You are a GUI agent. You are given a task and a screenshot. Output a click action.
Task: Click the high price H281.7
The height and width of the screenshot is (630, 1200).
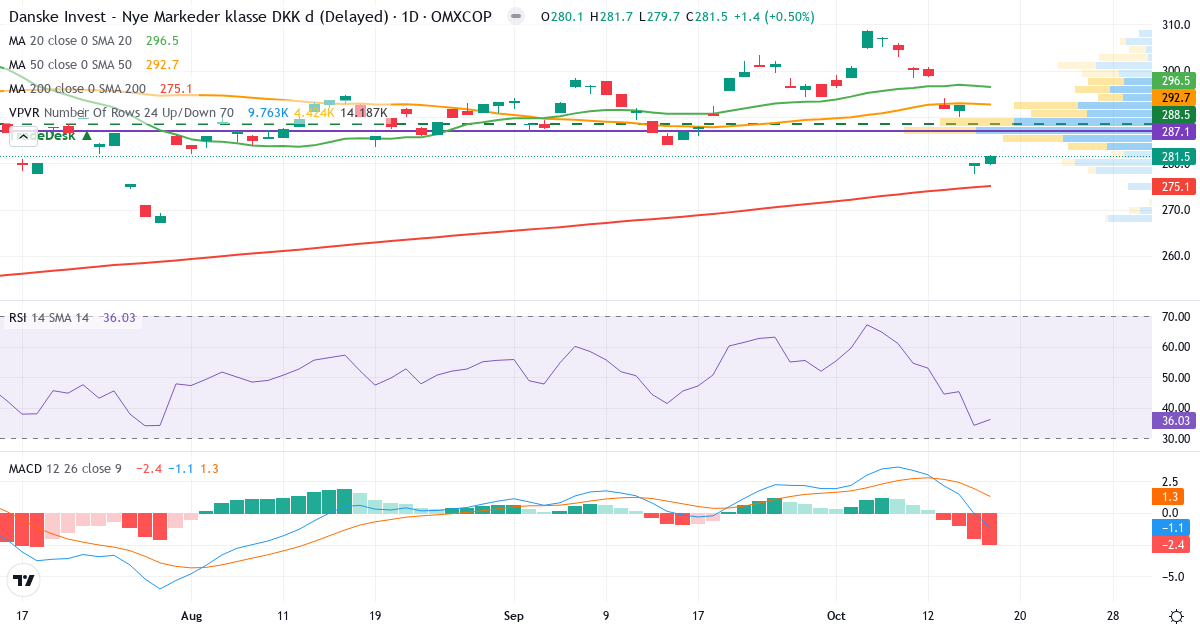pos(610,17)
